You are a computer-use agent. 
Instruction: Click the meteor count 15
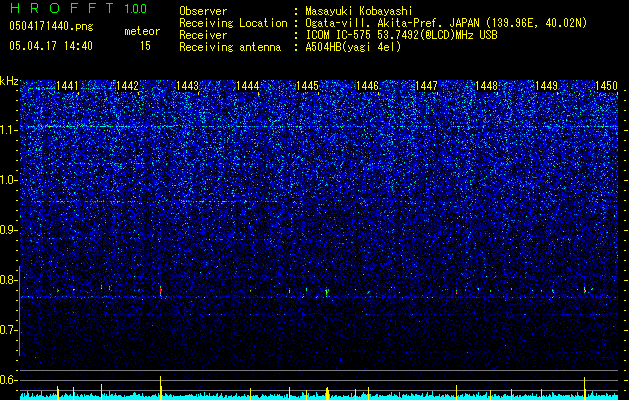pos(145,46)
